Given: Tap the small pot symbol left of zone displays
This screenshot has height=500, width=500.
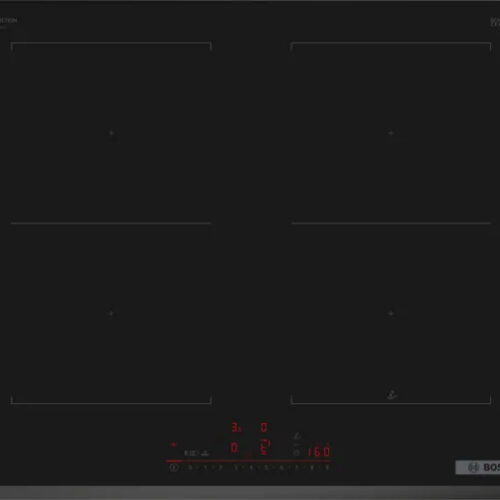Looking at the screenshot, I should pos(205,453).
